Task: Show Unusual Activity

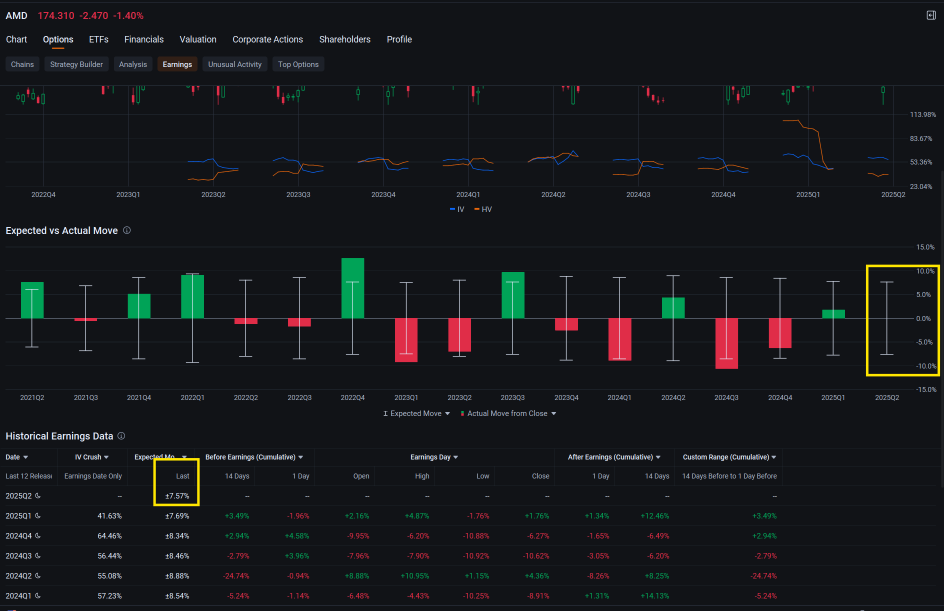Action: pos(235,64)
